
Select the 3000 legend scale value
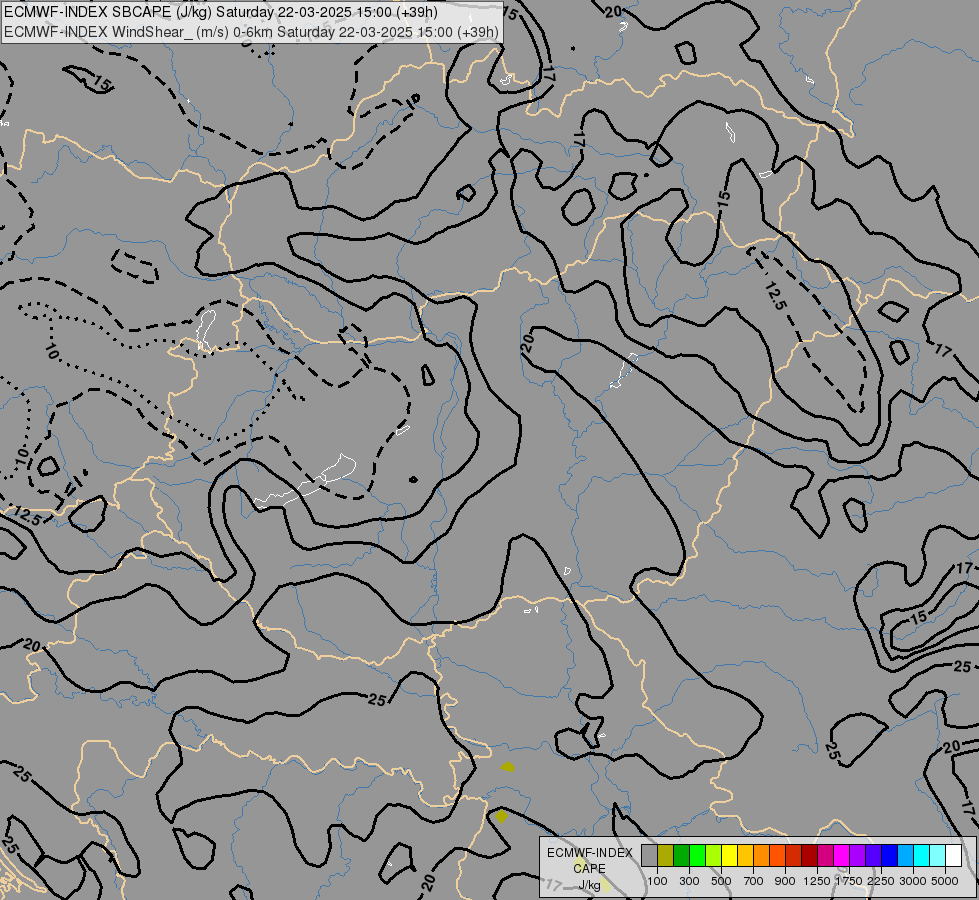coord(913,881)
